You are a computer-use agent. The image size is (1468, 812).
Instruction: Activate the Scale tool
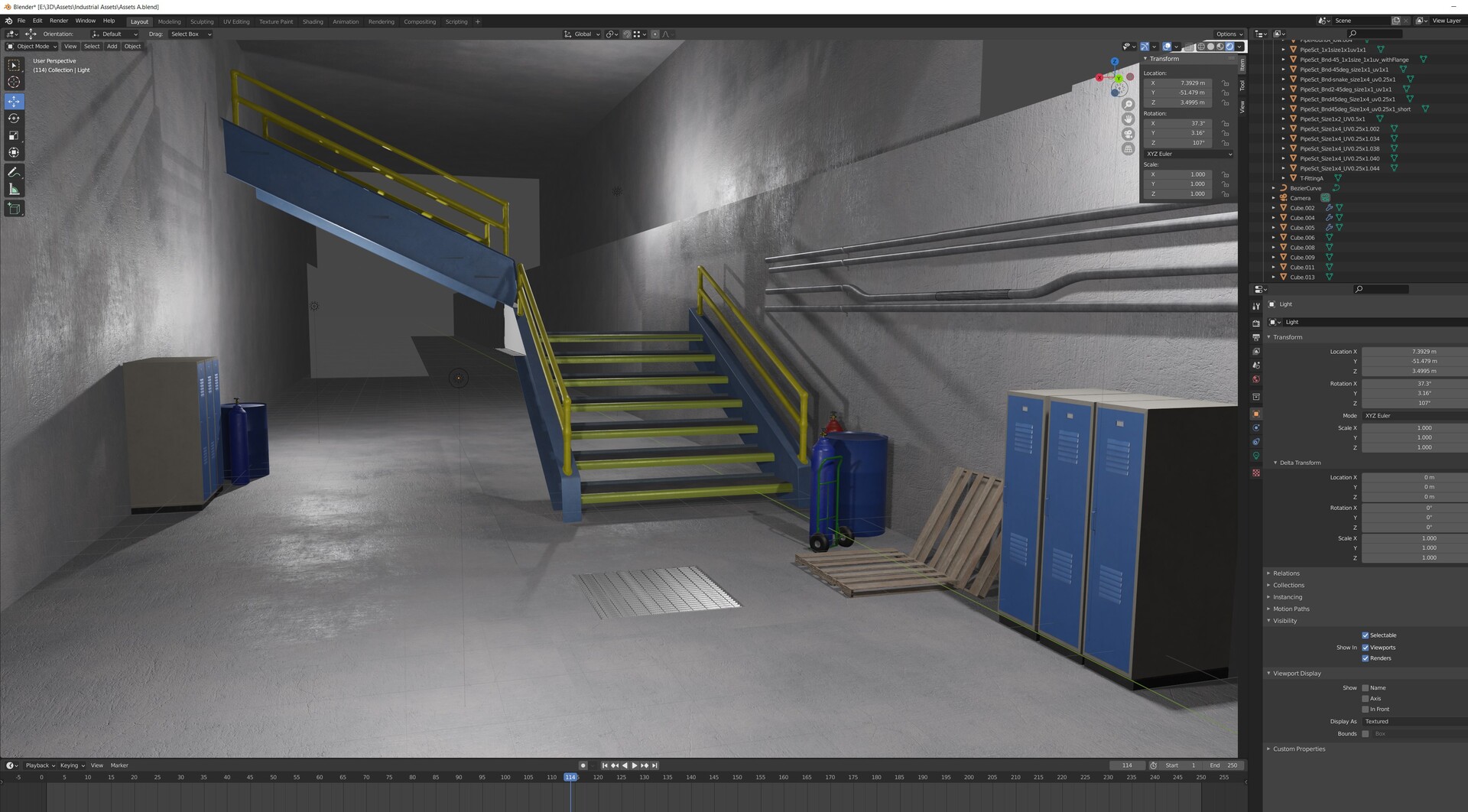click(14, 135)
